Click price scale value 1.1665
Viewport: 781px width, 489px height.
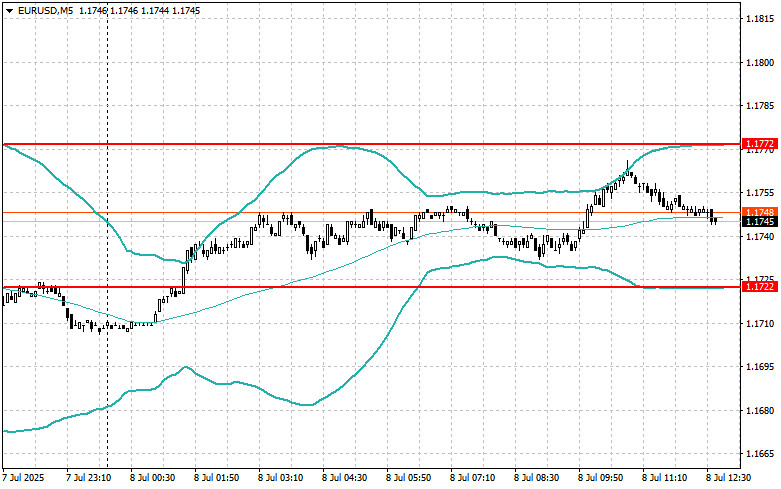click(760, 454)
